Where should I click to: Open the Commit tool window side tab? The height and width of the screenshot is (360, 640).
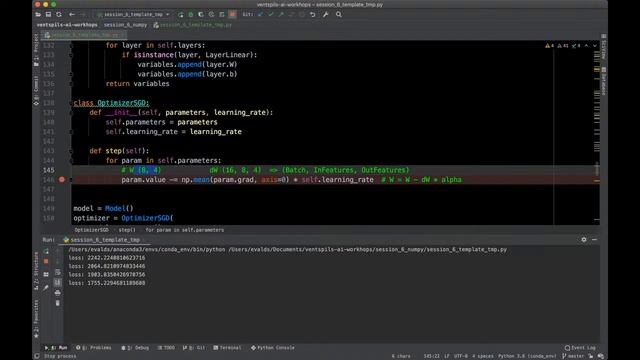(x=36, y=91)
